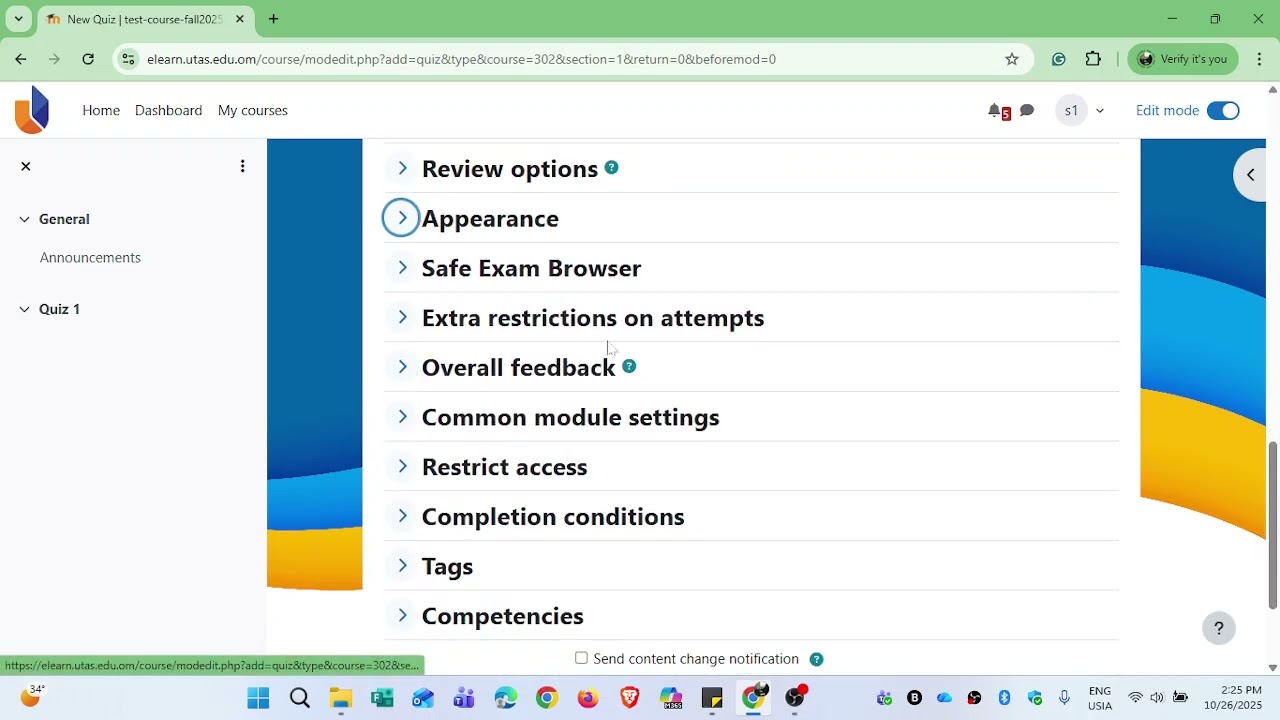
Task: Click the Grammarly extension icon
Action: coord(1059,59)
